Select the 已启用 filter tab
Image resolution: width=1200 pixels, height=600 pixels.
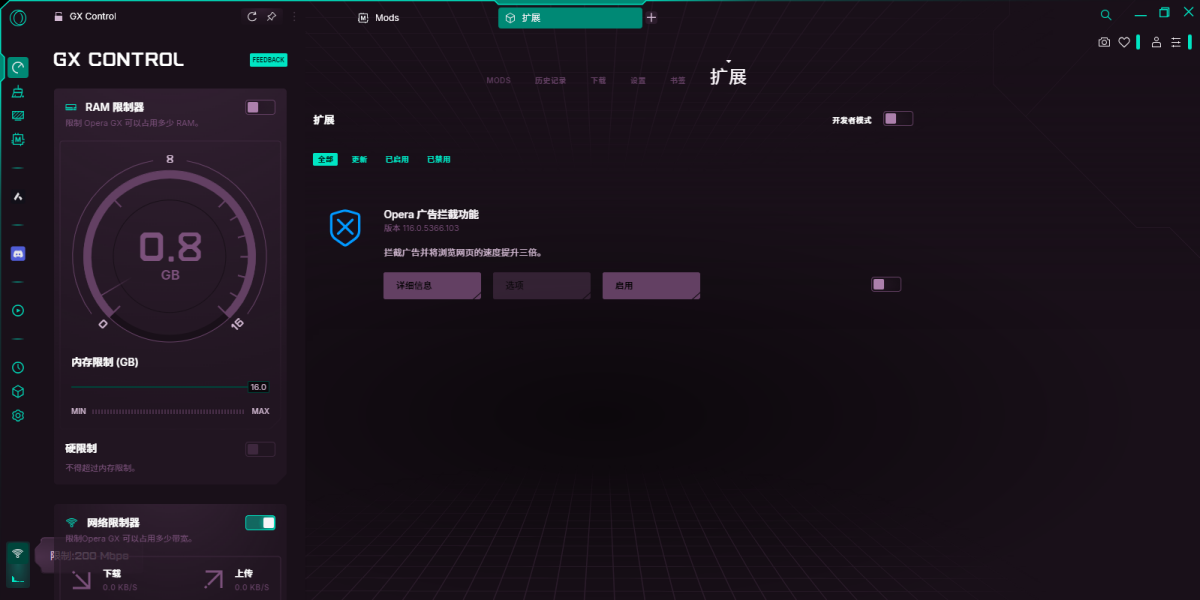pyautogui.click(x=397, y=159)
